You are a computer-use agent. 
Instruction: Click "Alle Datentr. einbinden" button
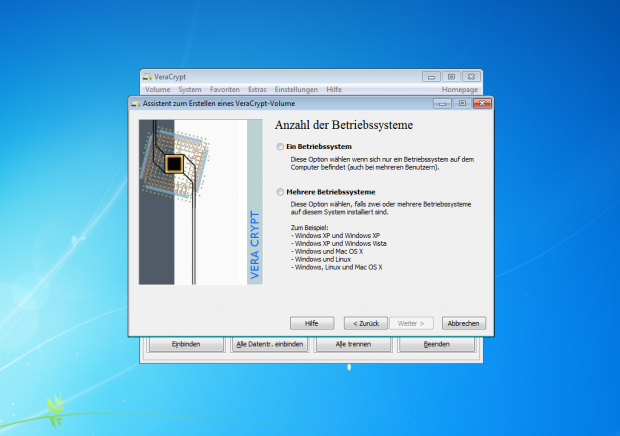click(270, 344)
